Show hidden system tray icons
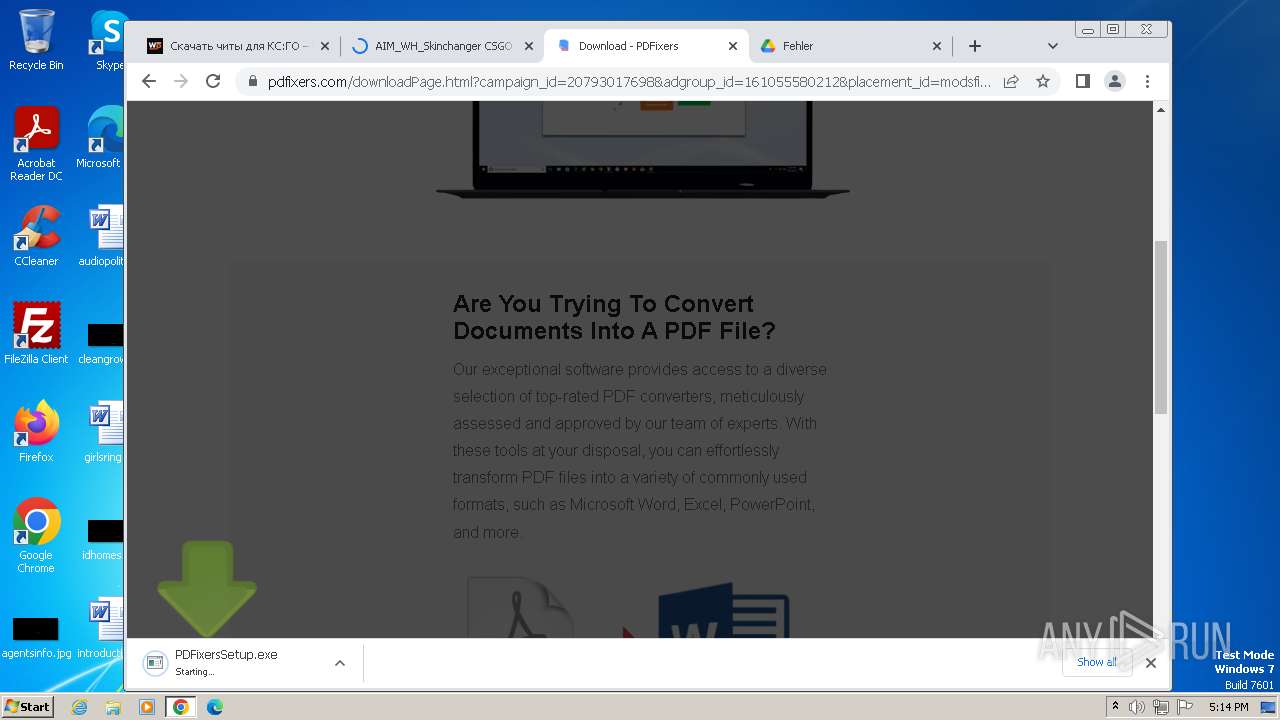The height and width of the screenshot is (720, 1280). tap(1115, 707)
